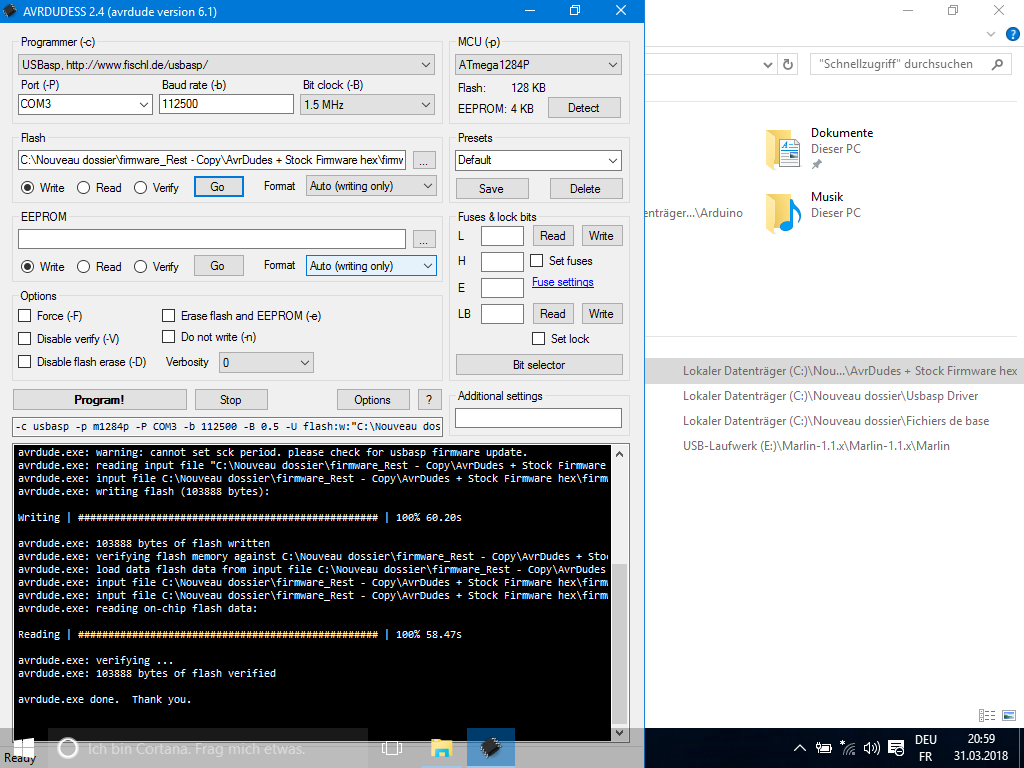
Task: Open the Flash Format dropdown
Action: click(371, 186)
